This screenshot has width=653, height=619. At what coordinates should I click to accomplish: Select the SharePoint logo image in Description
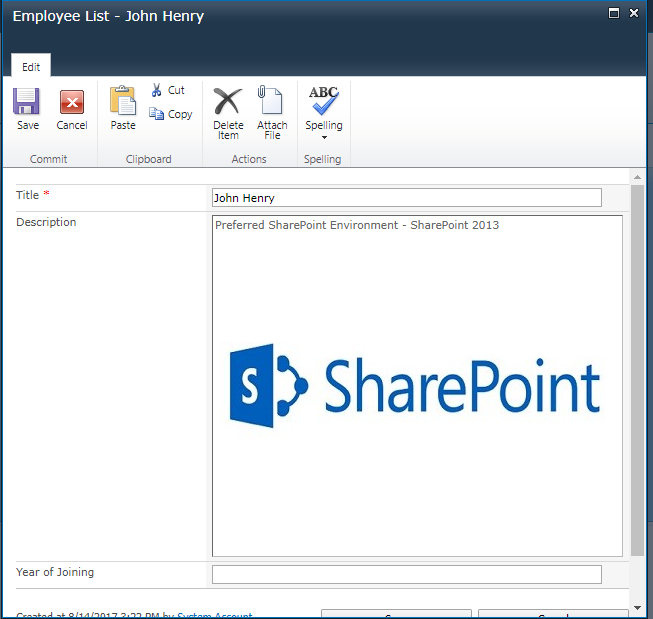[x=414, y=386]
